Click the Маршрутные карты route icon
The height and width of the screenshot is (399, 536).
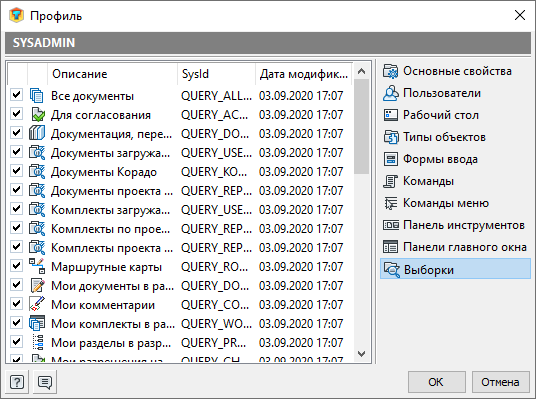click(37, 266)
